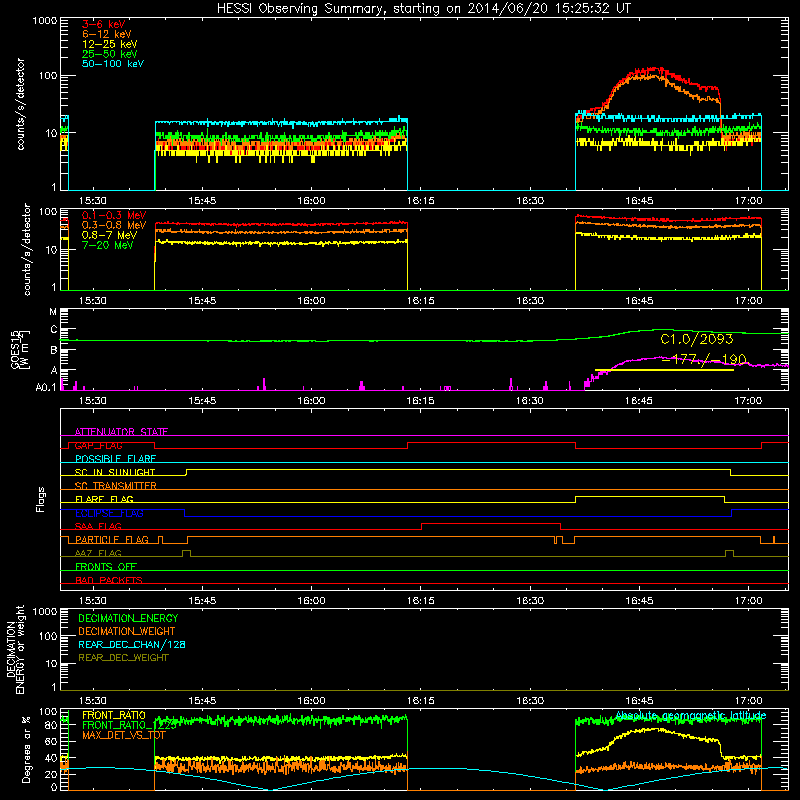
Task: Click the REAR_DEC_WEIGHT legend label
Action: [x=123, y=658]
